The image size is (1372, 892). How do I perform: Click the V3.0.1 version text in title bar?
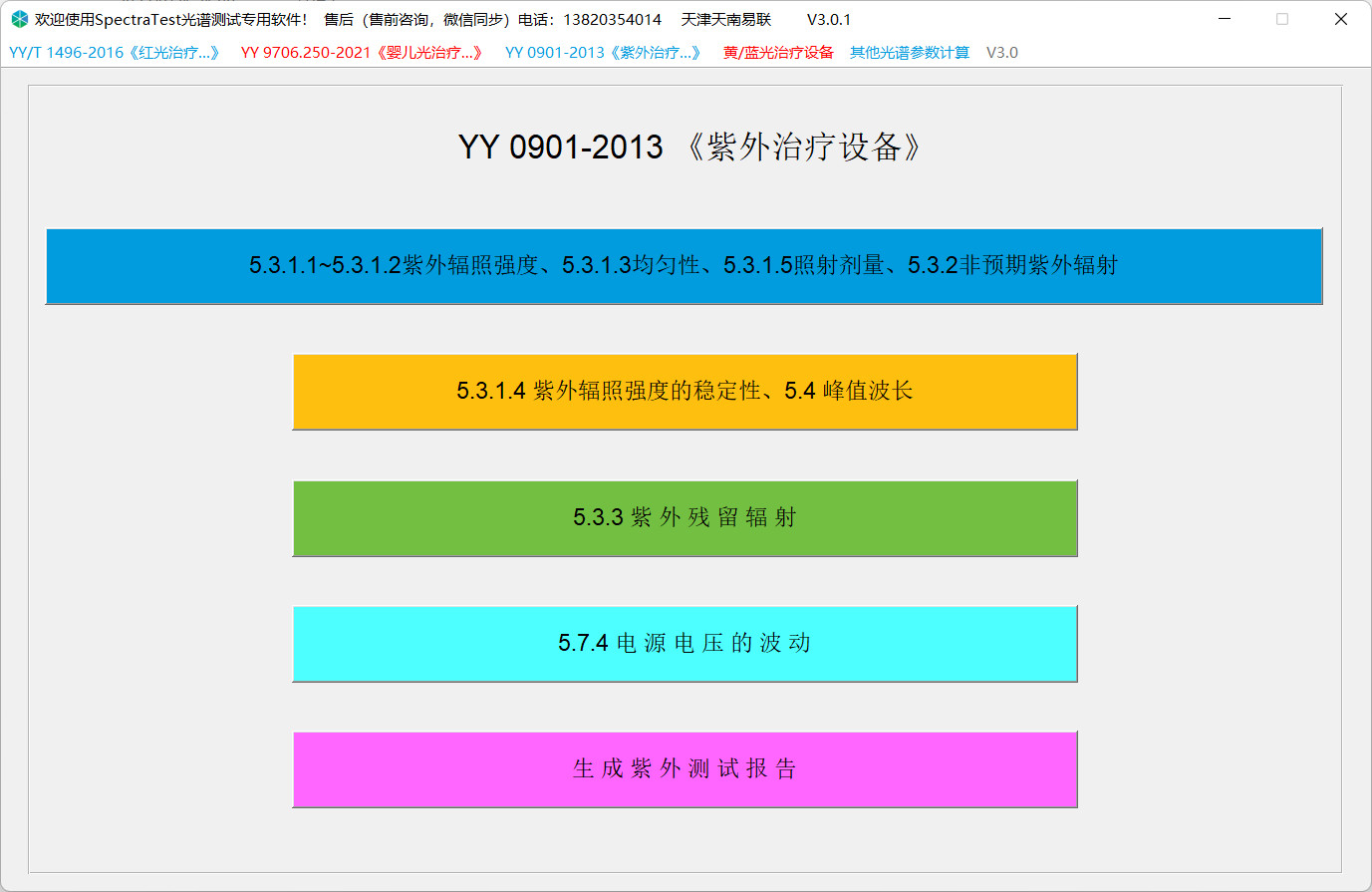828,20
